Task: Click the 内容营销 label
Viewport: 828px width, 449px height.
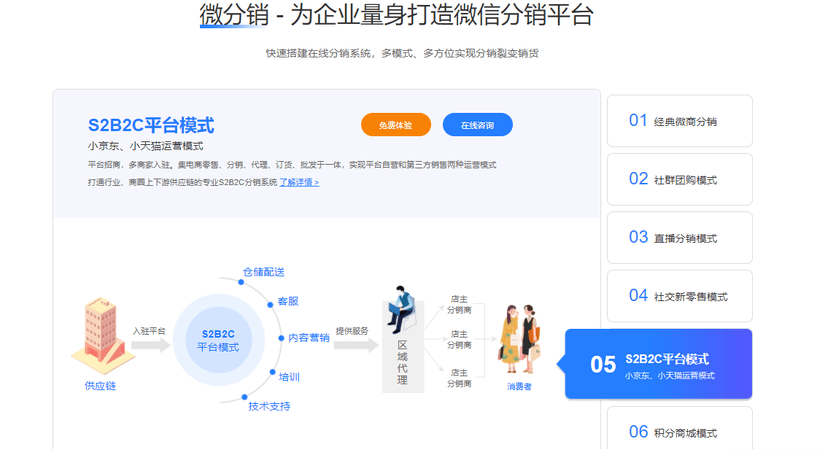Action: 309,338
